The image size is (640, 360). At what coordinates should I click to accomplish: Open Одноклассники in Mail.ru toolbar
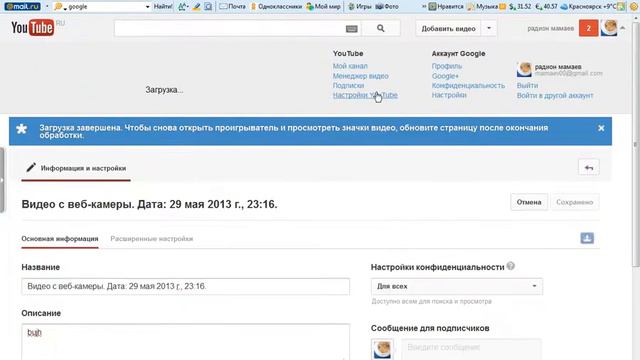[x=276, y=7]
